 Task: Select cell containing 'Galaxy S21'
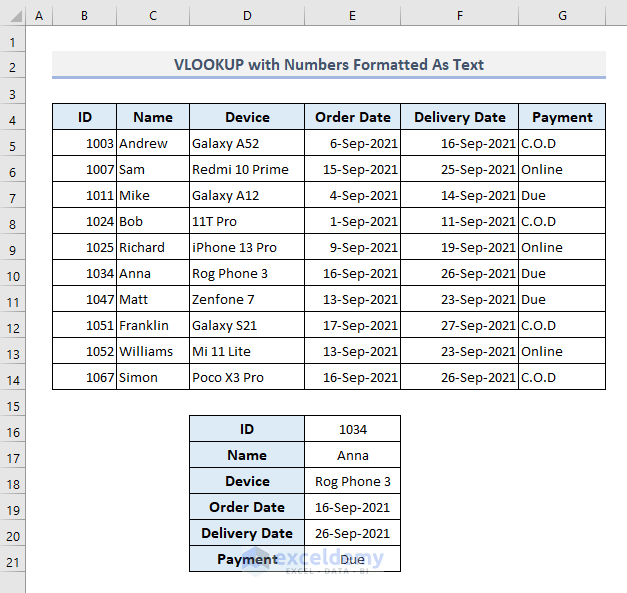(247, 325)
